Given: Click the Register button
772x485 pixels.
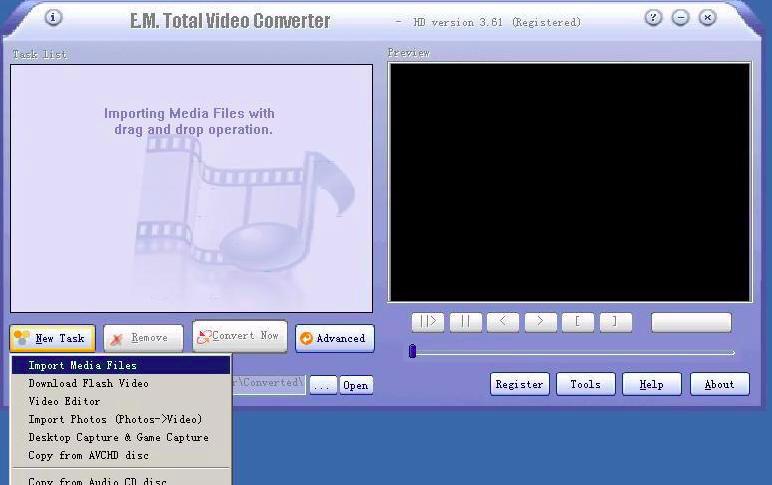Looking at the screenshot, I should pos(519,384).
